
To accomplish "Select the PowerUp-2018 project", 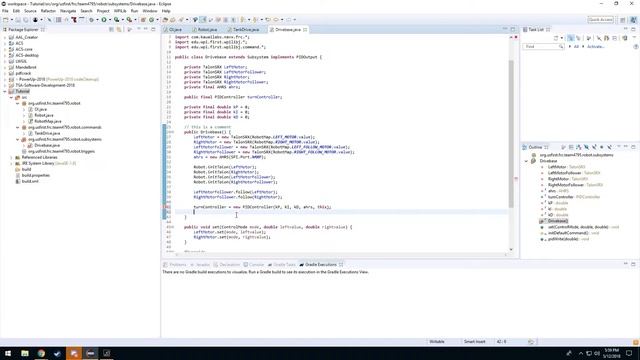I will [x=53, y=79].
